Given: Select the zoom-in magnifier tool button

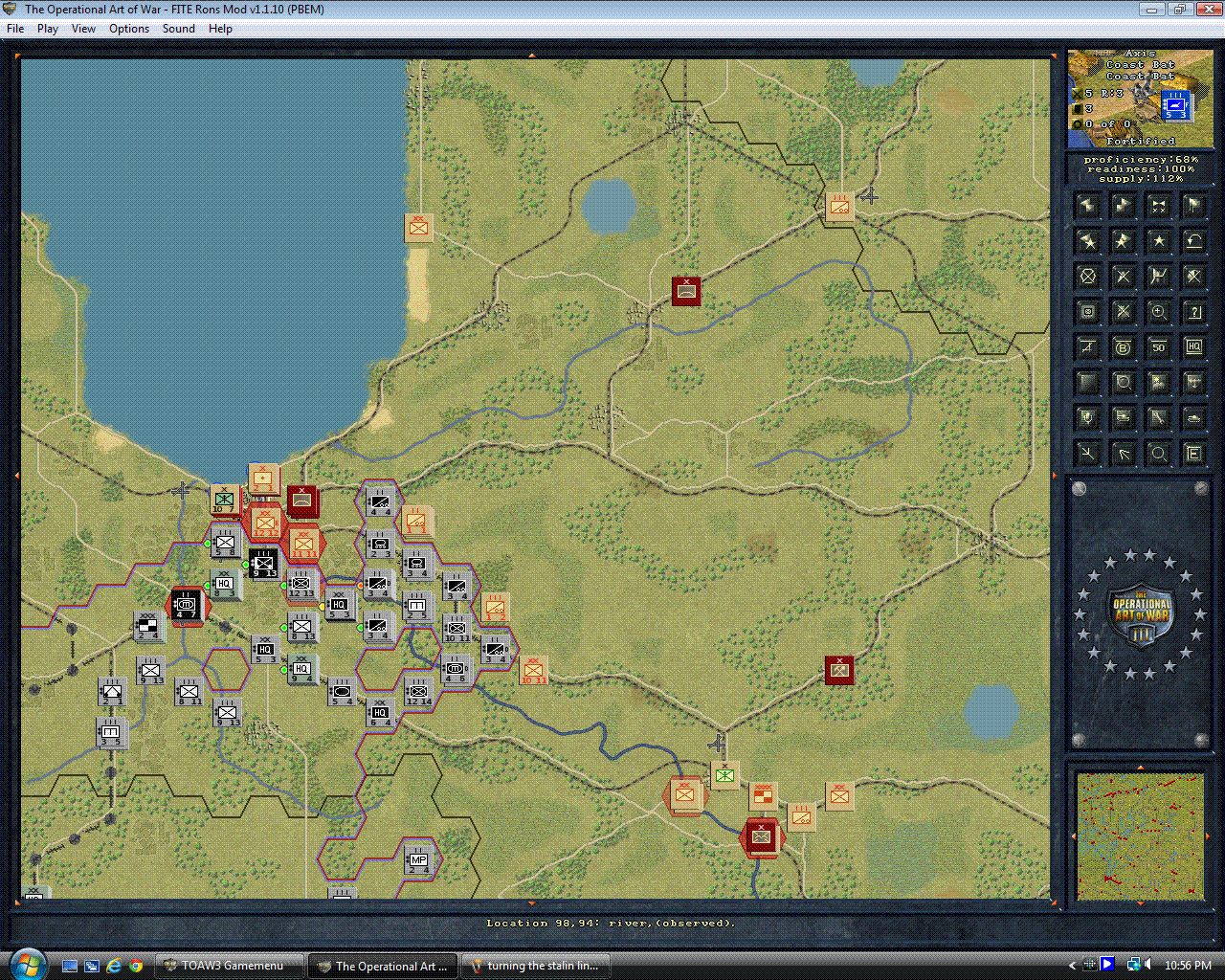Looking at the screenshot, I should [x=1158, y=311].
